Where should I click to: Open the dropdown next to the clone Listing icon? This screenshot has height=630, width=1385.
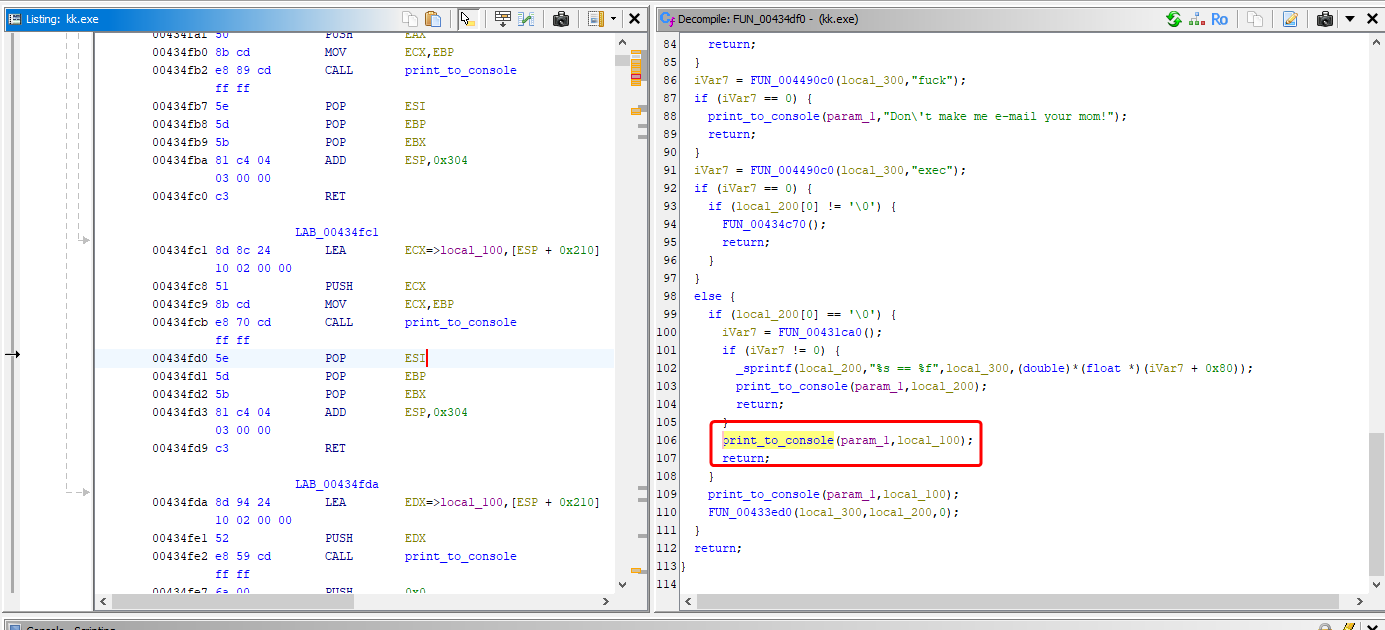tap(613, 18)
